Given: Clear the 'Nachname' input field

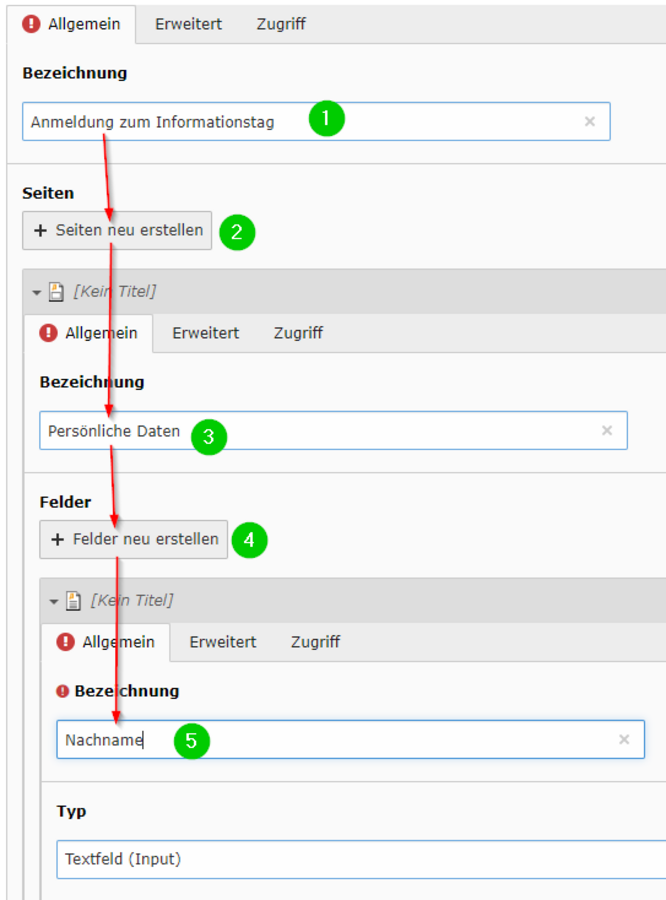Looking at the screenshot, I should click(624, 739).
